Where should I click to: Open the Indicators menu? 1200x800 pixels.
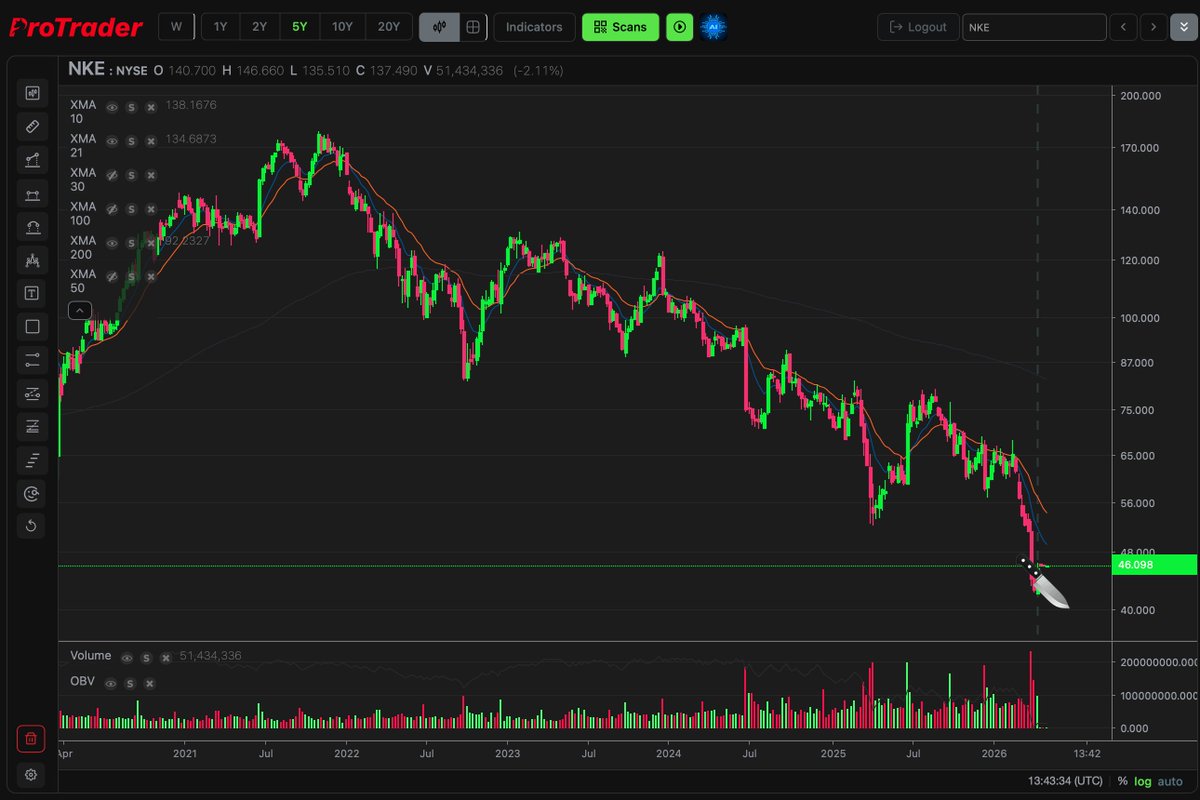[534, 27]
